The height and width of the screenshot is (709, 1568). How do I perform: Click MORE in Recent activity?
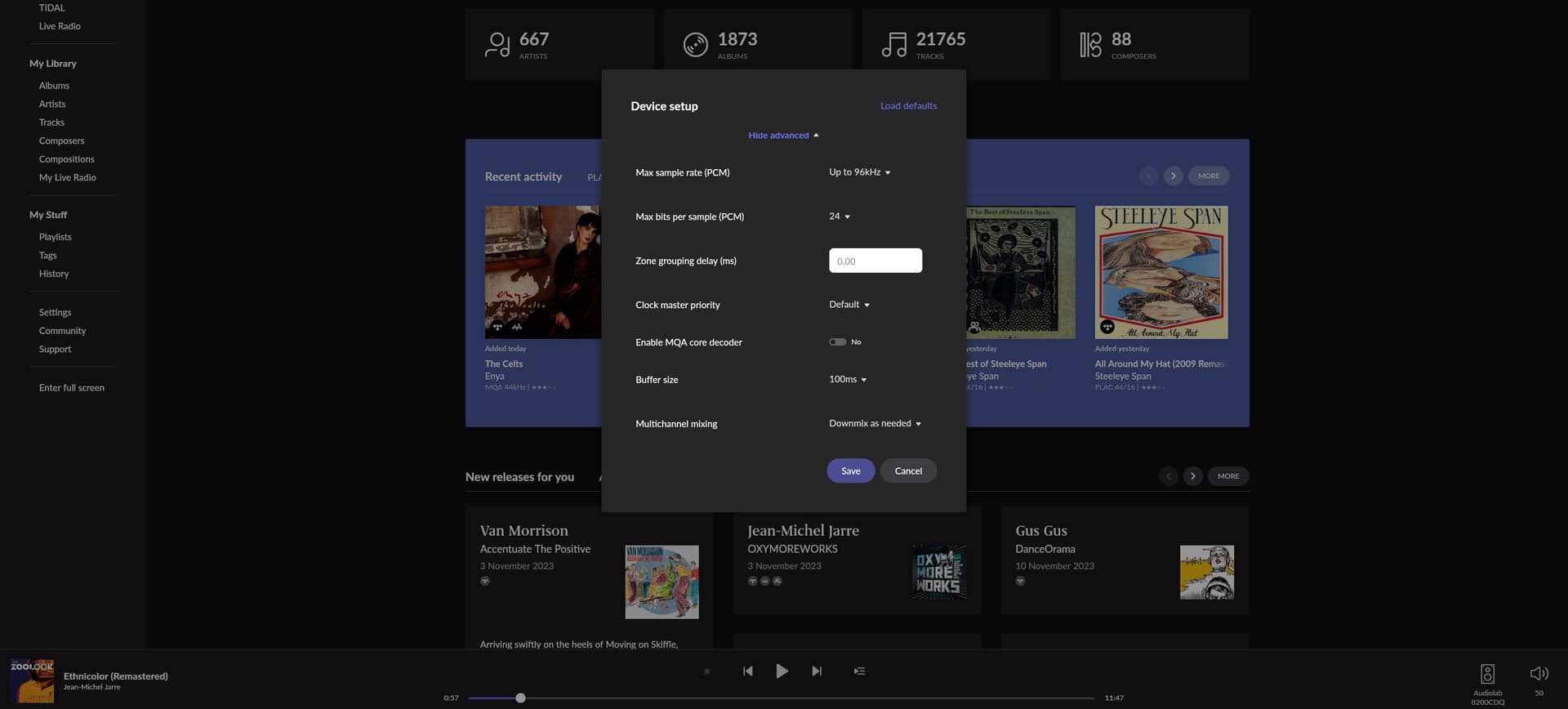[x=1208, y=176]
